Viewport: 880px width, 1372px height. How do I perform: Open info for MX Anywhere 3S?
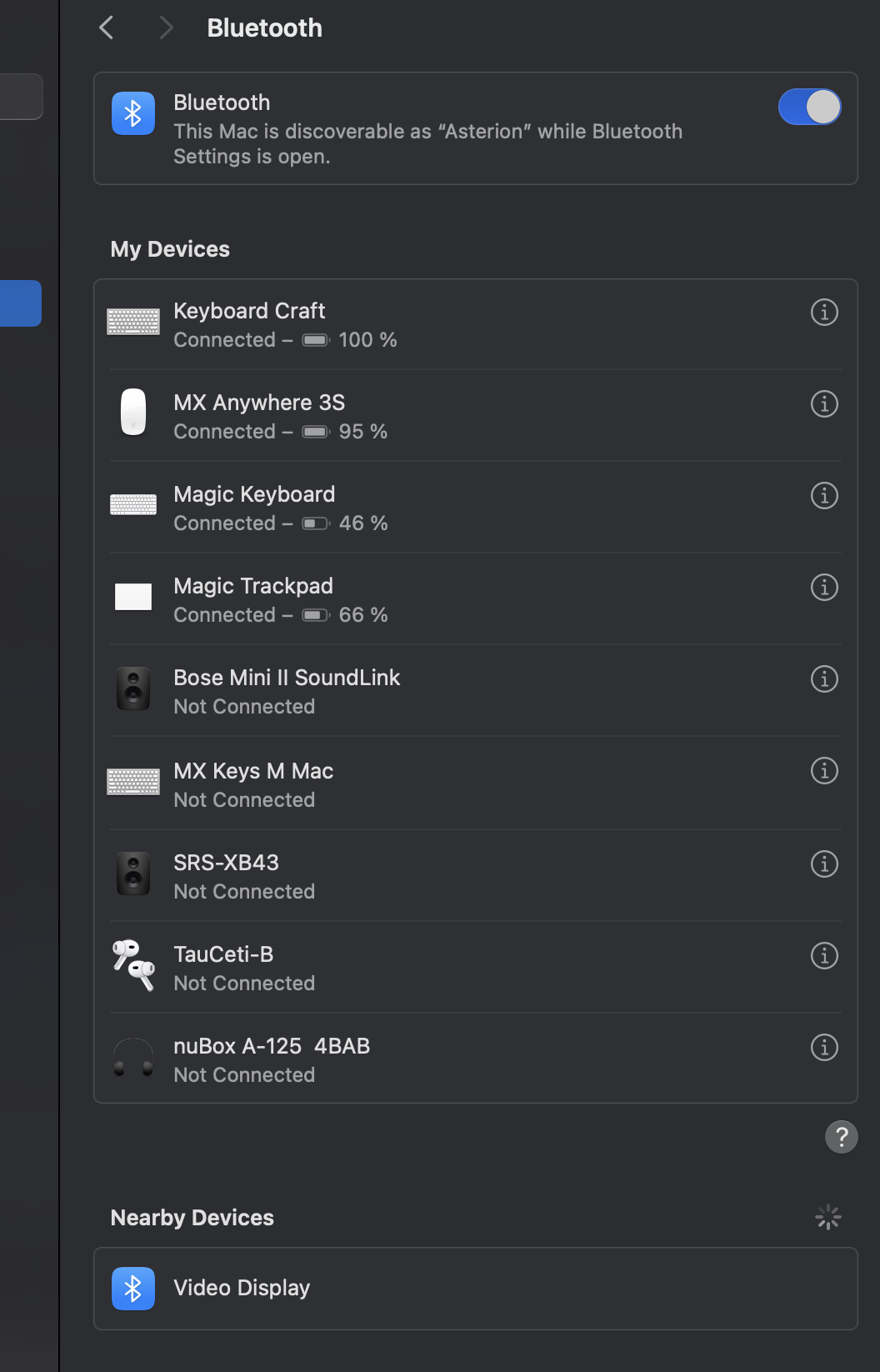click(x=824, y=404)
